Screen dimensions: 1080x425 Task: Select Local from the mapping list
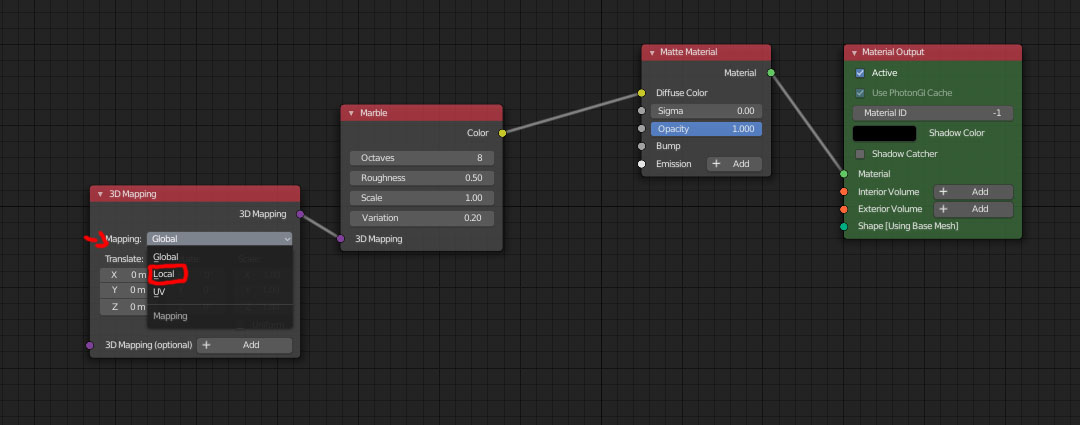click(x=164, y=274)
